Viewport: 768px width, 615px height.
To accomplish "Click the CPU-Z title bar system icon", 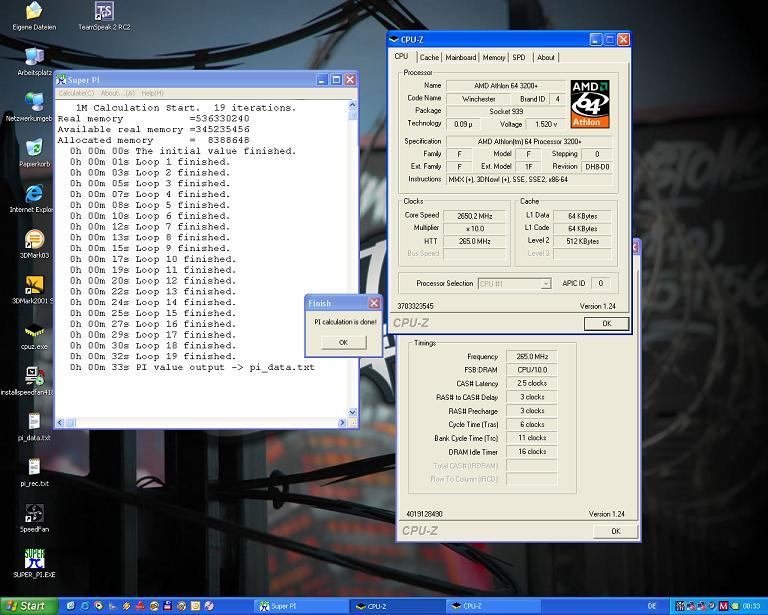I will point(394,40).
